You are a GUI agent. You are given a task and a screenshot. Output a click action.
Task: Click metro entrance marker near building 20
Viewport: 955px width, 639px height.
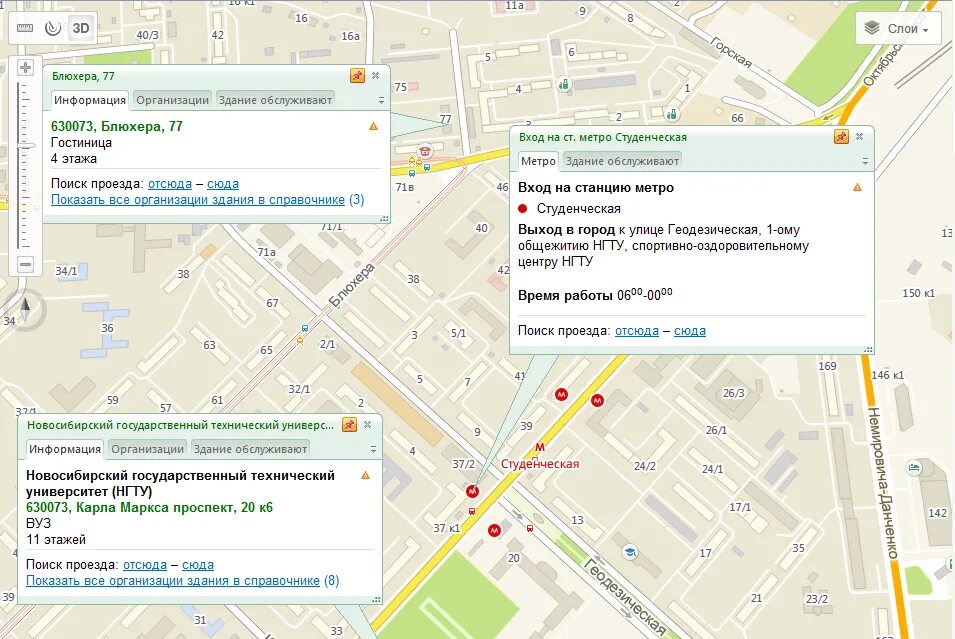point(495,531)
